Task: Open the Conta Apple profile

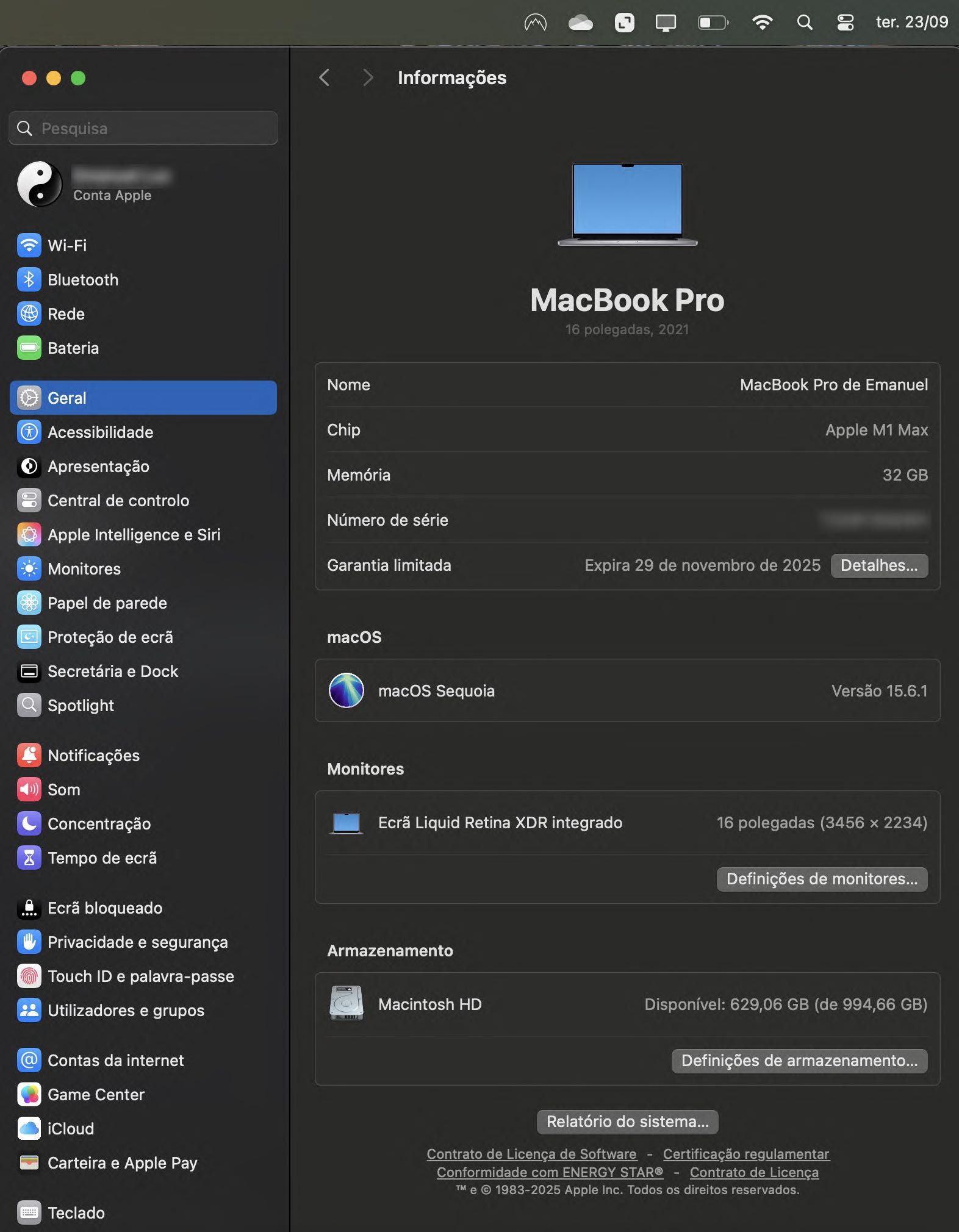Action: pyautogui.click(x=143, y=184)
